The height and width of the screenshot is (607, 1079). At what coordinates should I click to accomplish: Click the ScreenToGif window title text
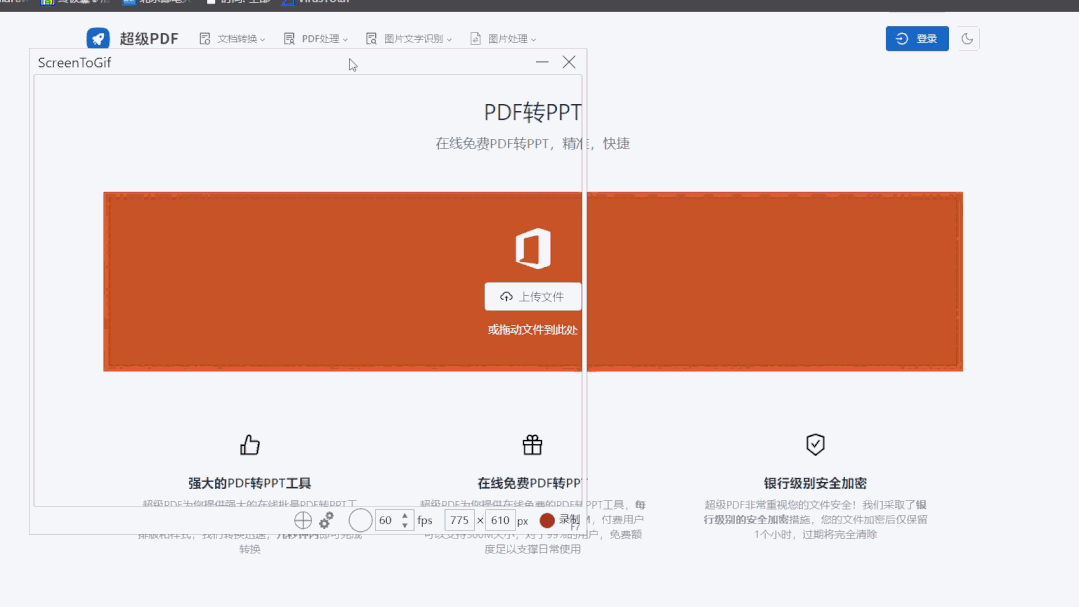(74, 63)
